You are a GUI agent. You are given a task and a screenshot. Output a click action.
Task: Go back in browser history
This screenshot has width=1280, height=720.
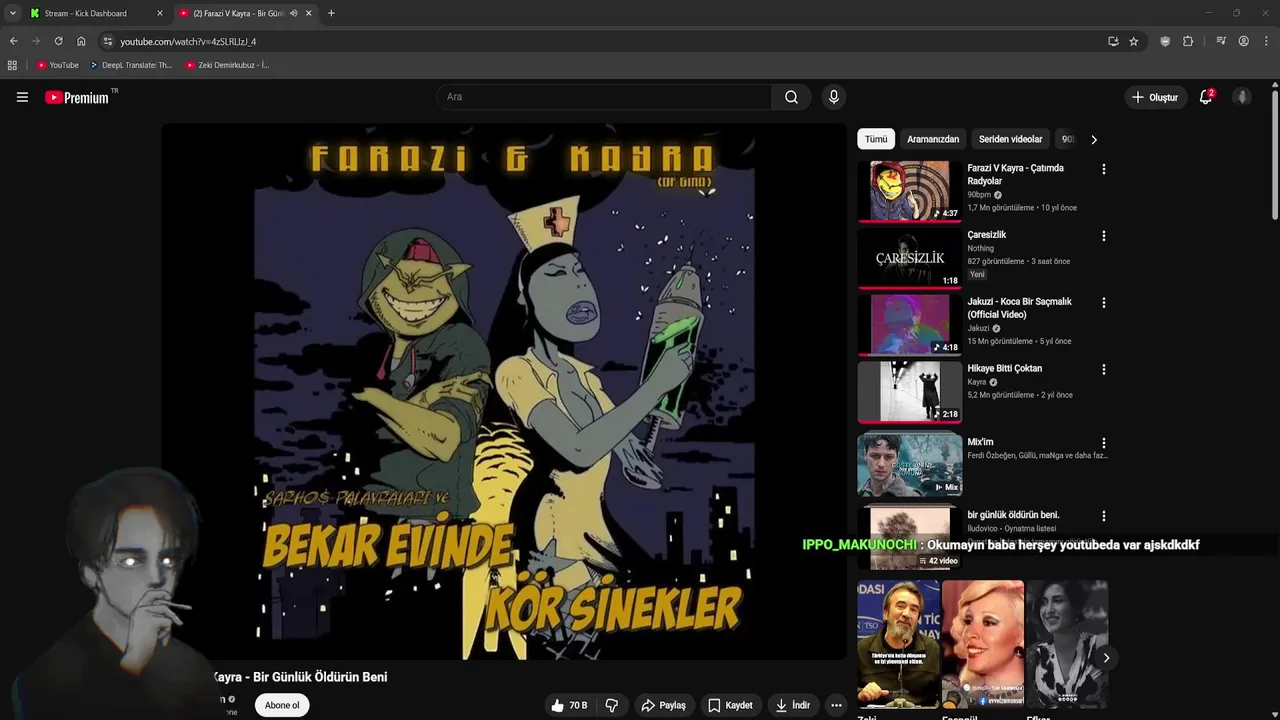[x=13, y=41]
